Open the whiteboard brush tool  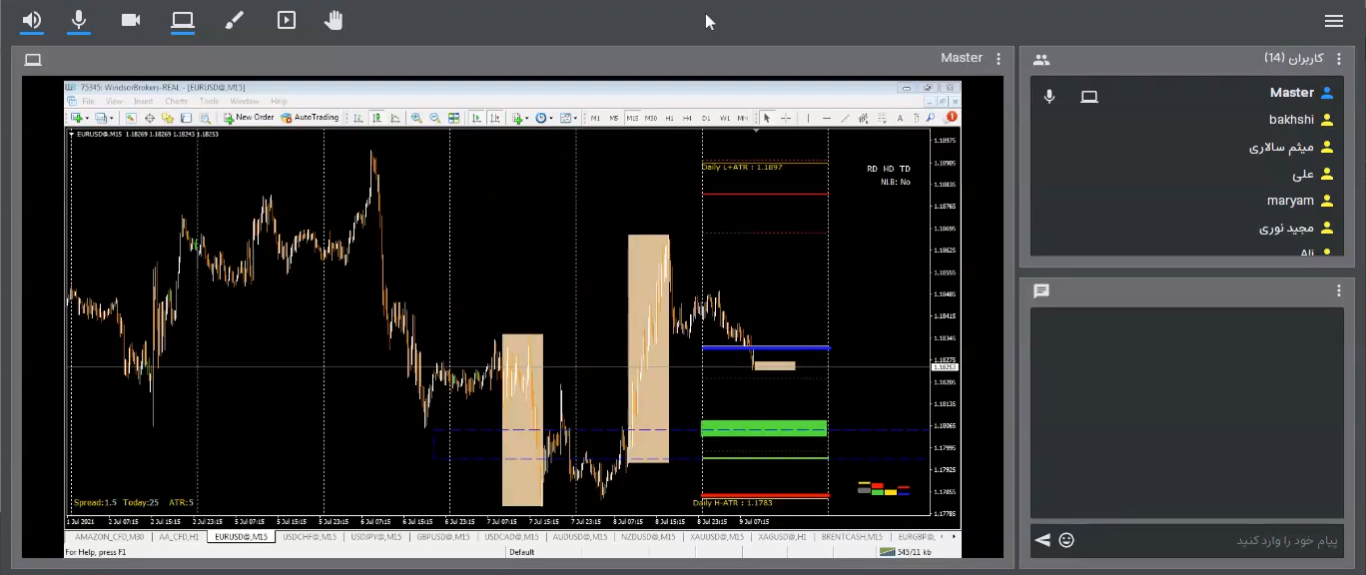click(234, 20)
